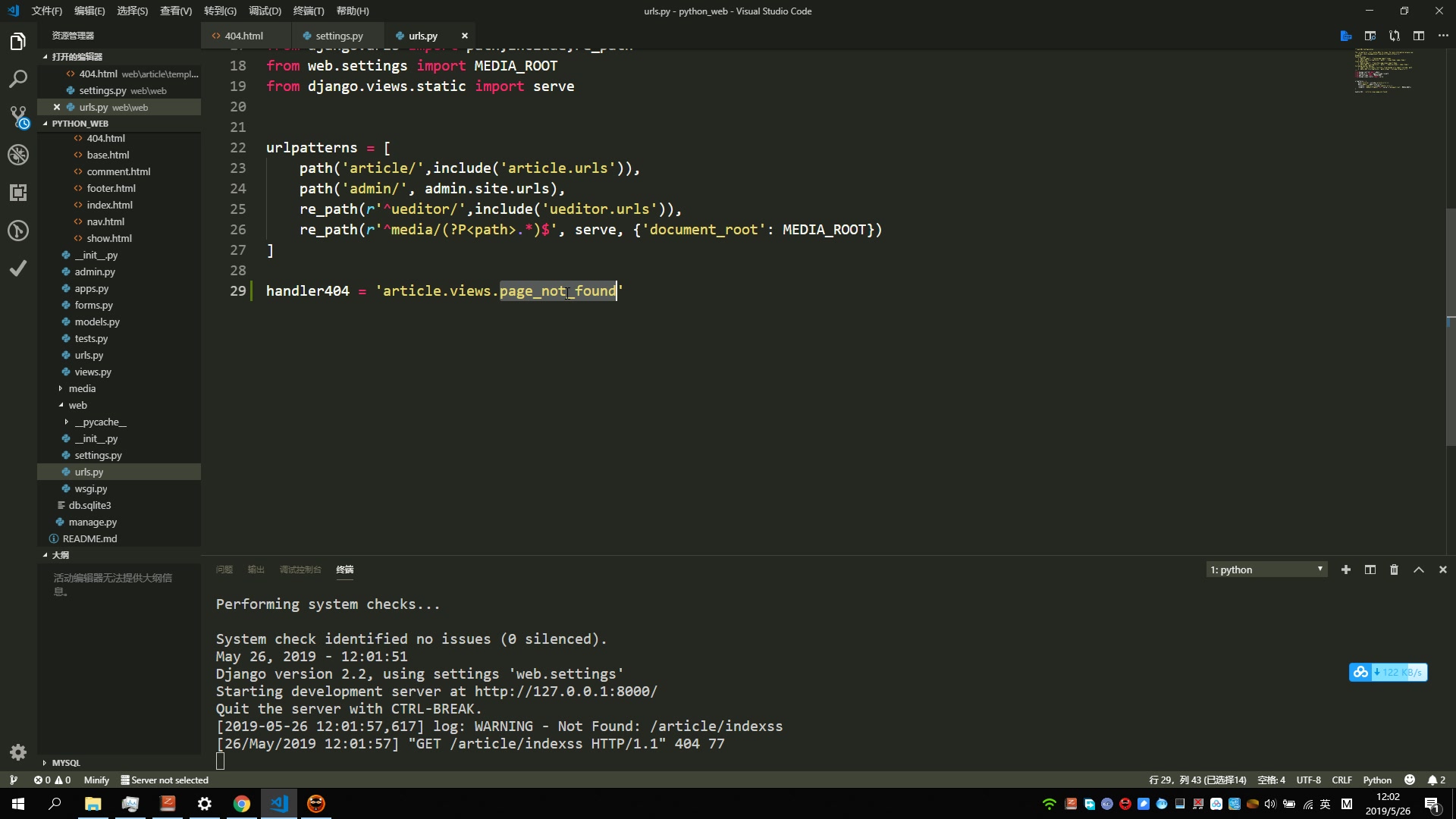Open the 调试(D) menu
Viewport: 1456px width, 819px height.
[265, 11]
